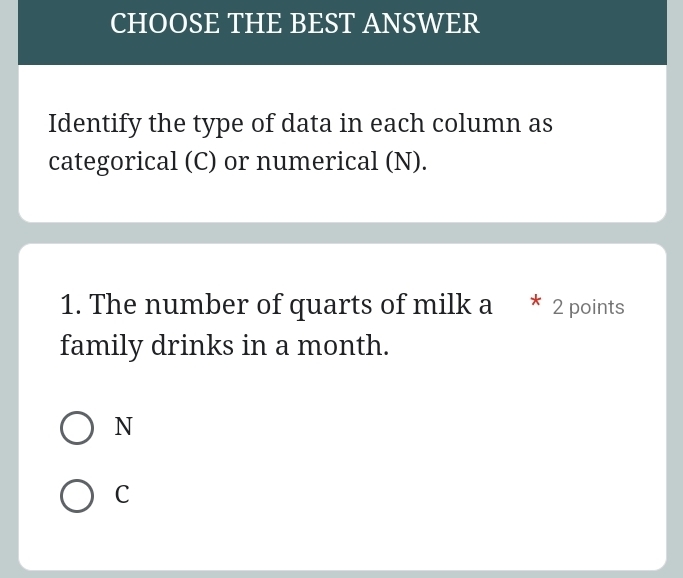Click the question number '1.'
The height and width of the screenshot is (578, 683).
(x=70, y=305)
